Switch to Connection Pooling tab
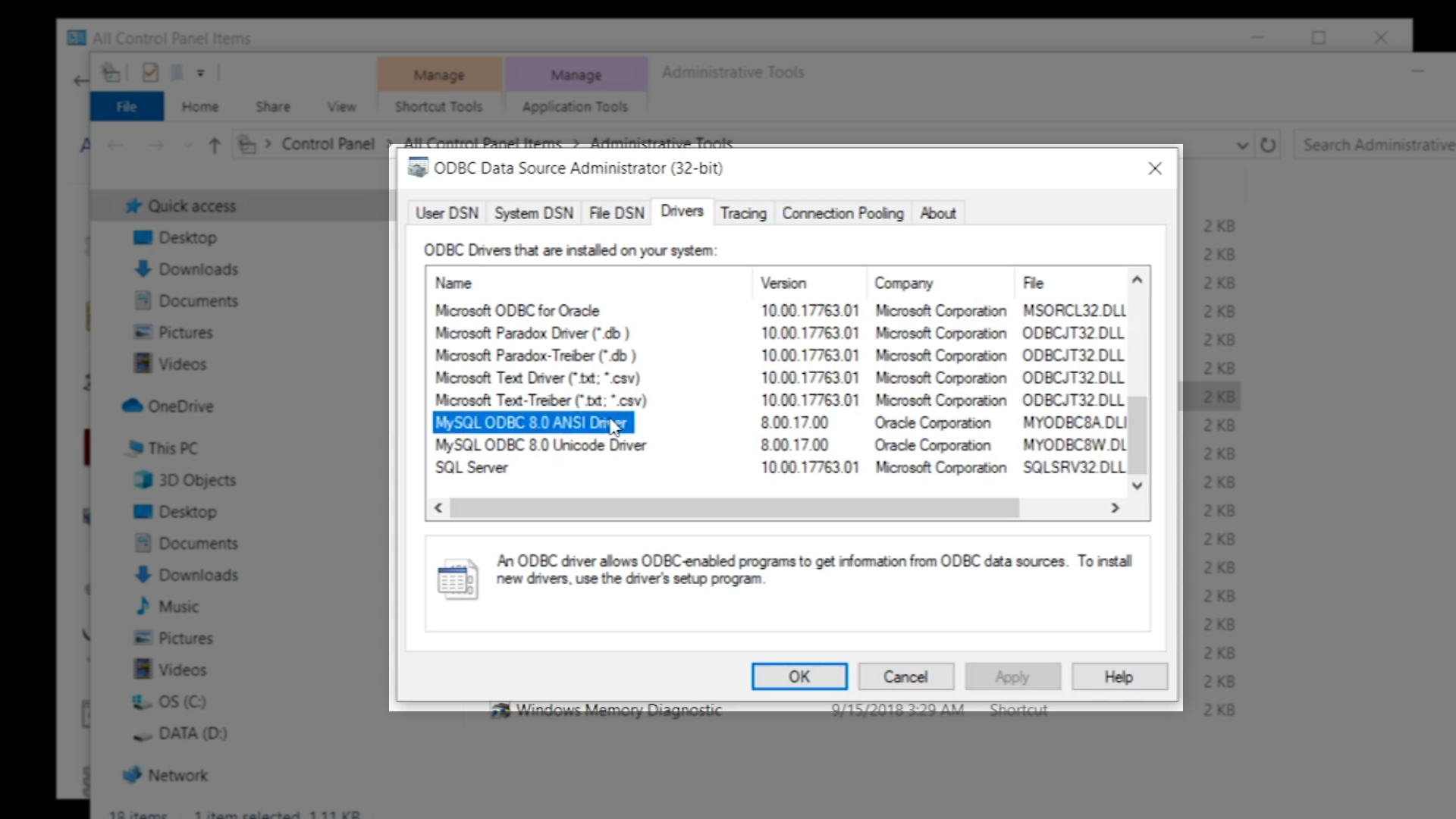The image size is (1456, 819). coord(843,214)
